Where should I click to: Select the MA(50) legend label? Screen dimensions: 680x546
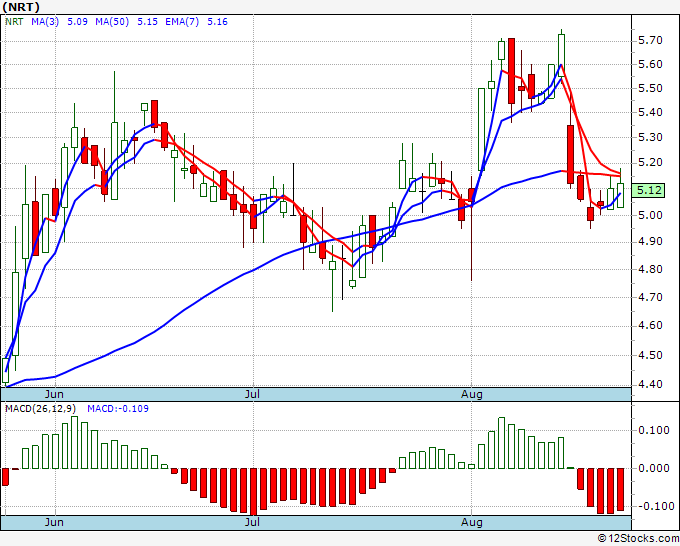coord(112,22)
